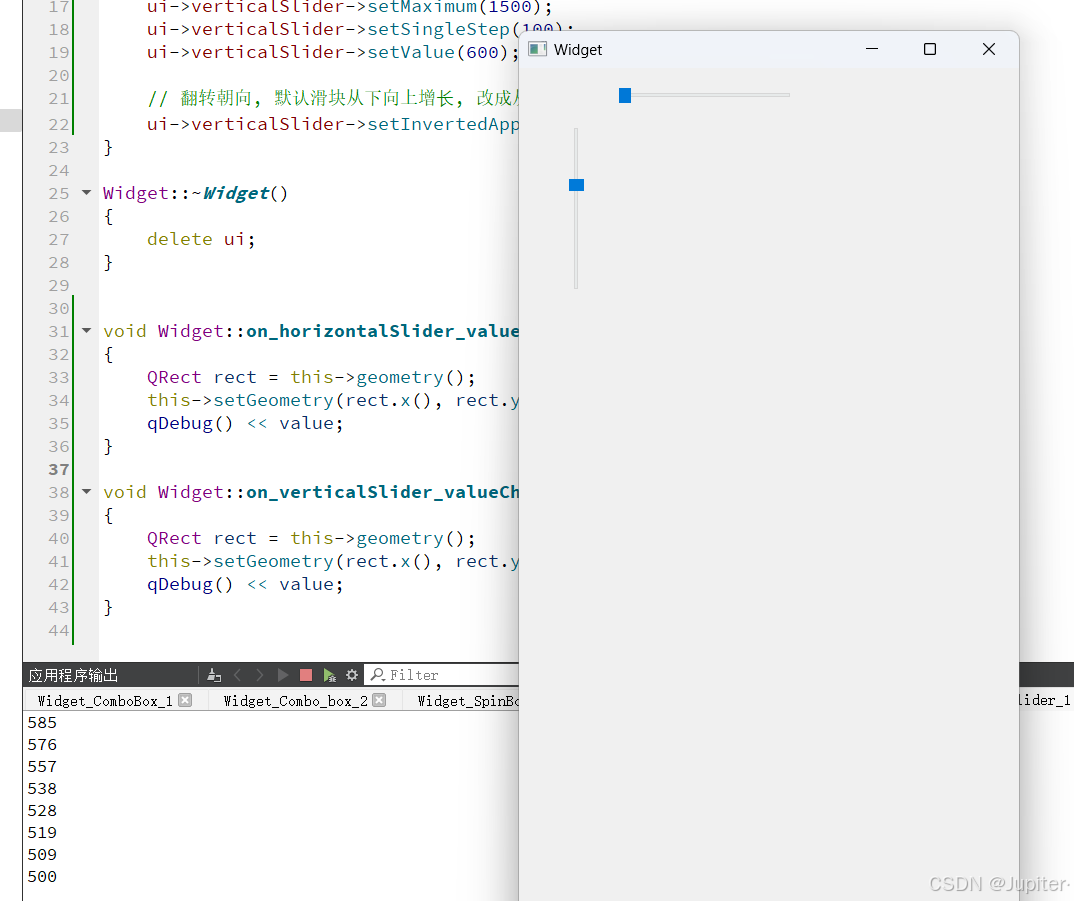Click 'qDebug() << value;' on line 42
This screenshot has height=901, width=1074.
[245, 584]
